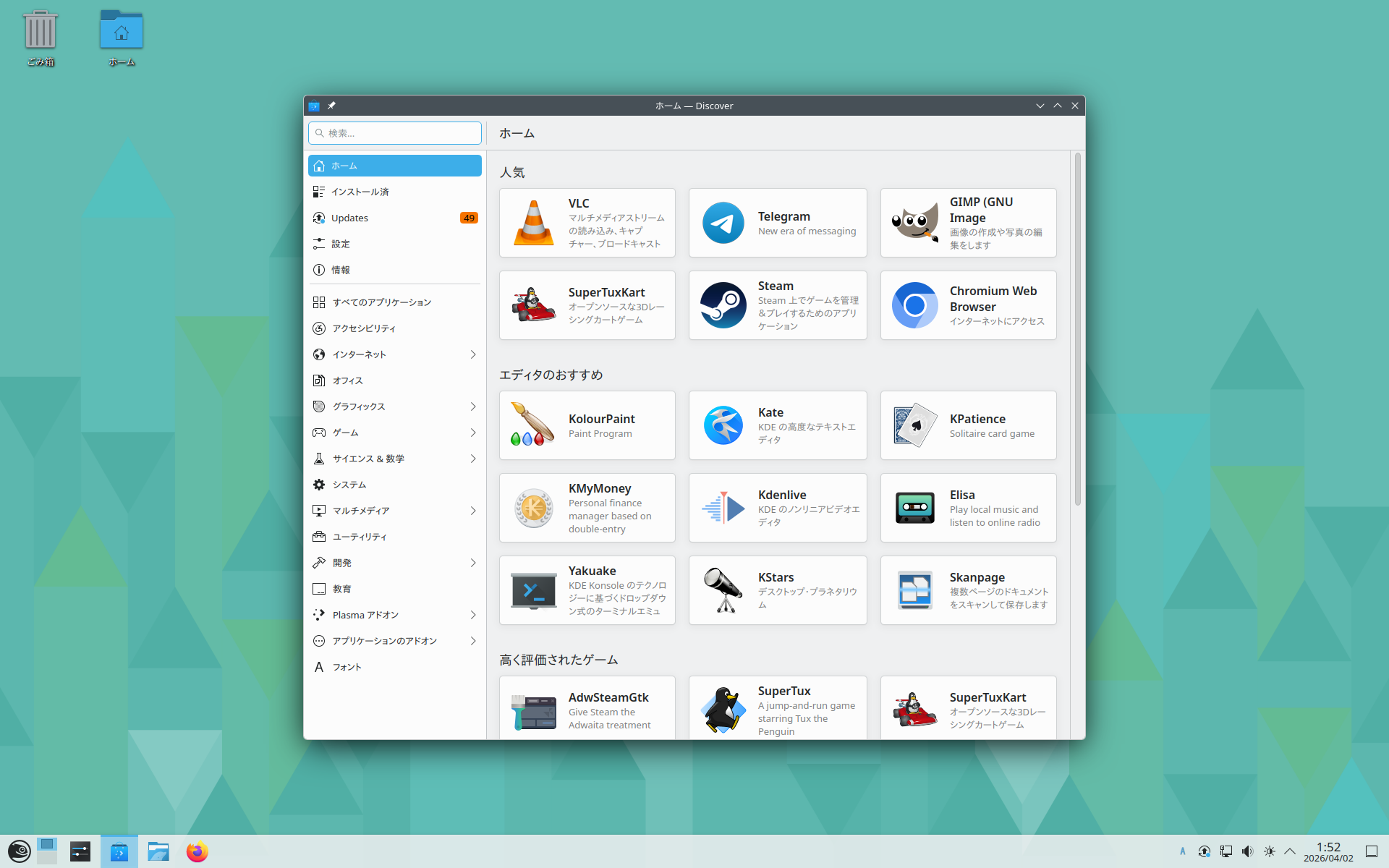
Task: Launch Firefox from the taskbar
Action: 197,851
